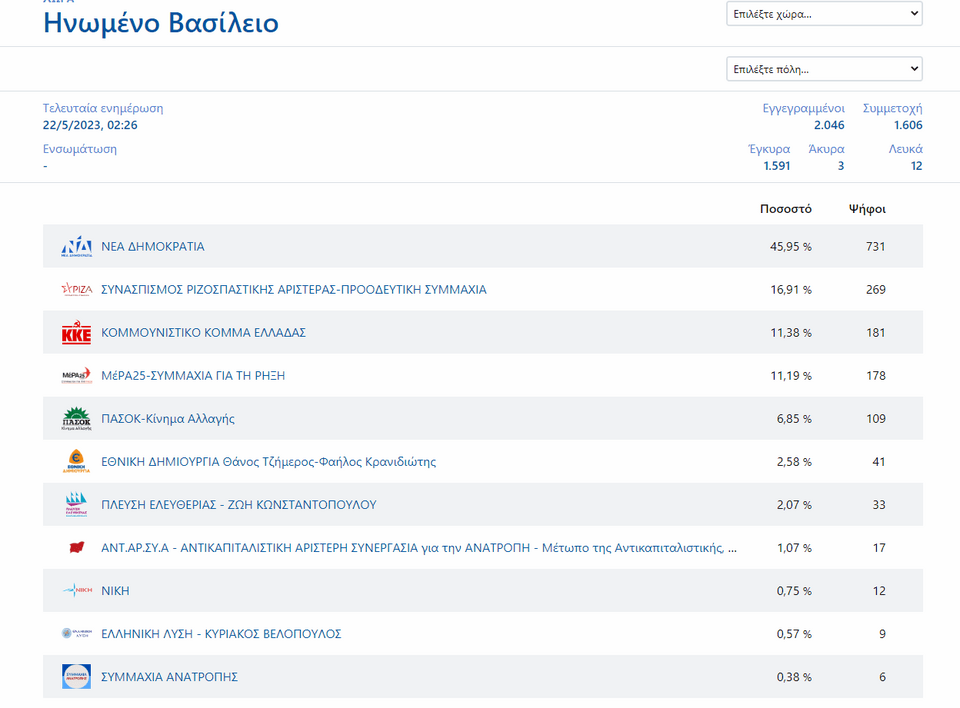Click the ΜέΡΑ25 party logo
Viewport: 960px width, 708px height.
pyautogui.click(x=77, y=375)
